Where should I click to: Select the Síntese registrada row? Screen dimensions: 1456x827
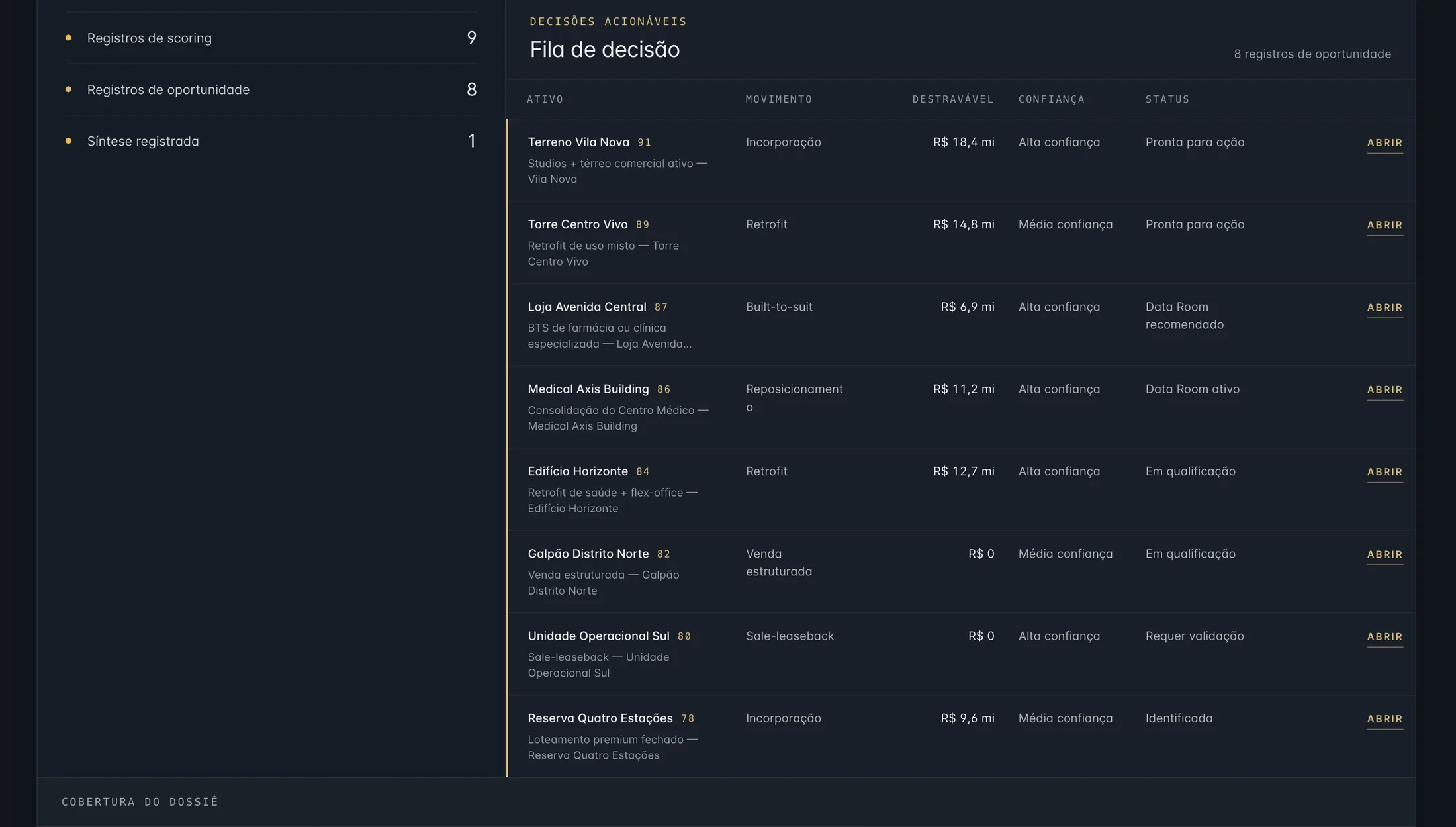pyautogui.click(x=271, y=141)
